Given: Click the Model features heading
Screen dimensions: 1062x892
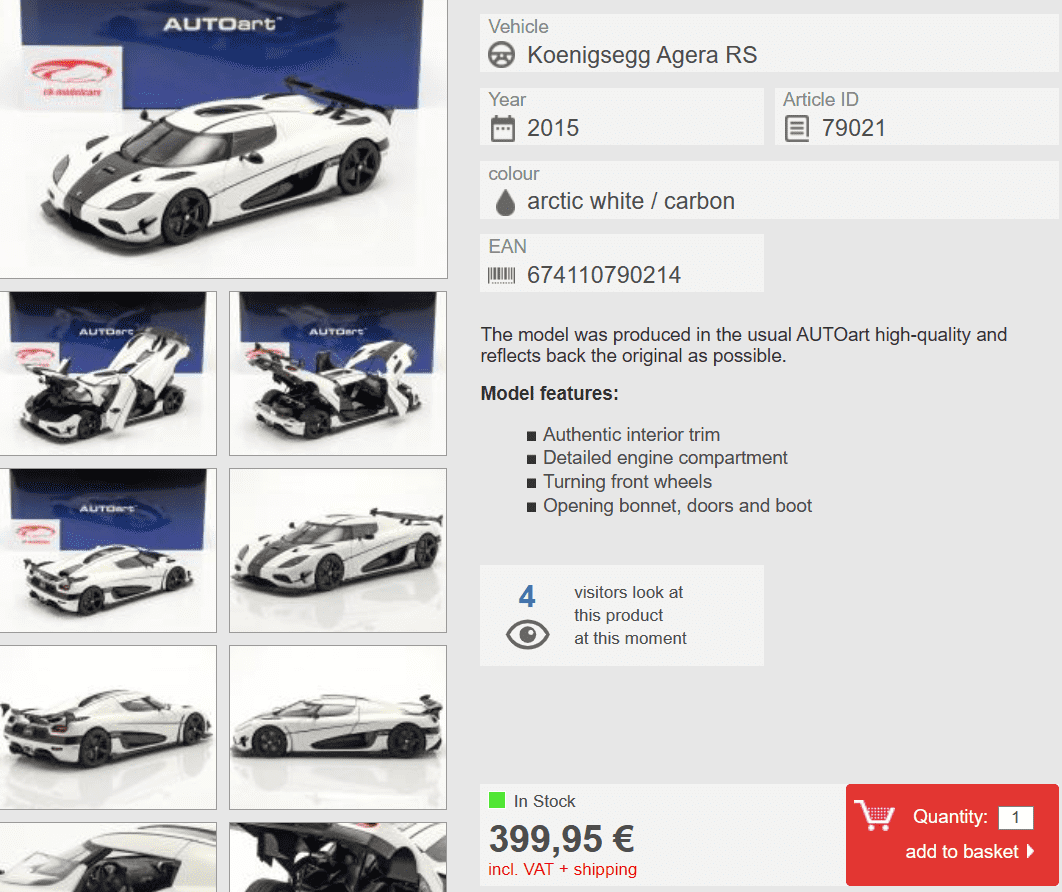Looking at the screenshot, I should click(x=549, y=394).
